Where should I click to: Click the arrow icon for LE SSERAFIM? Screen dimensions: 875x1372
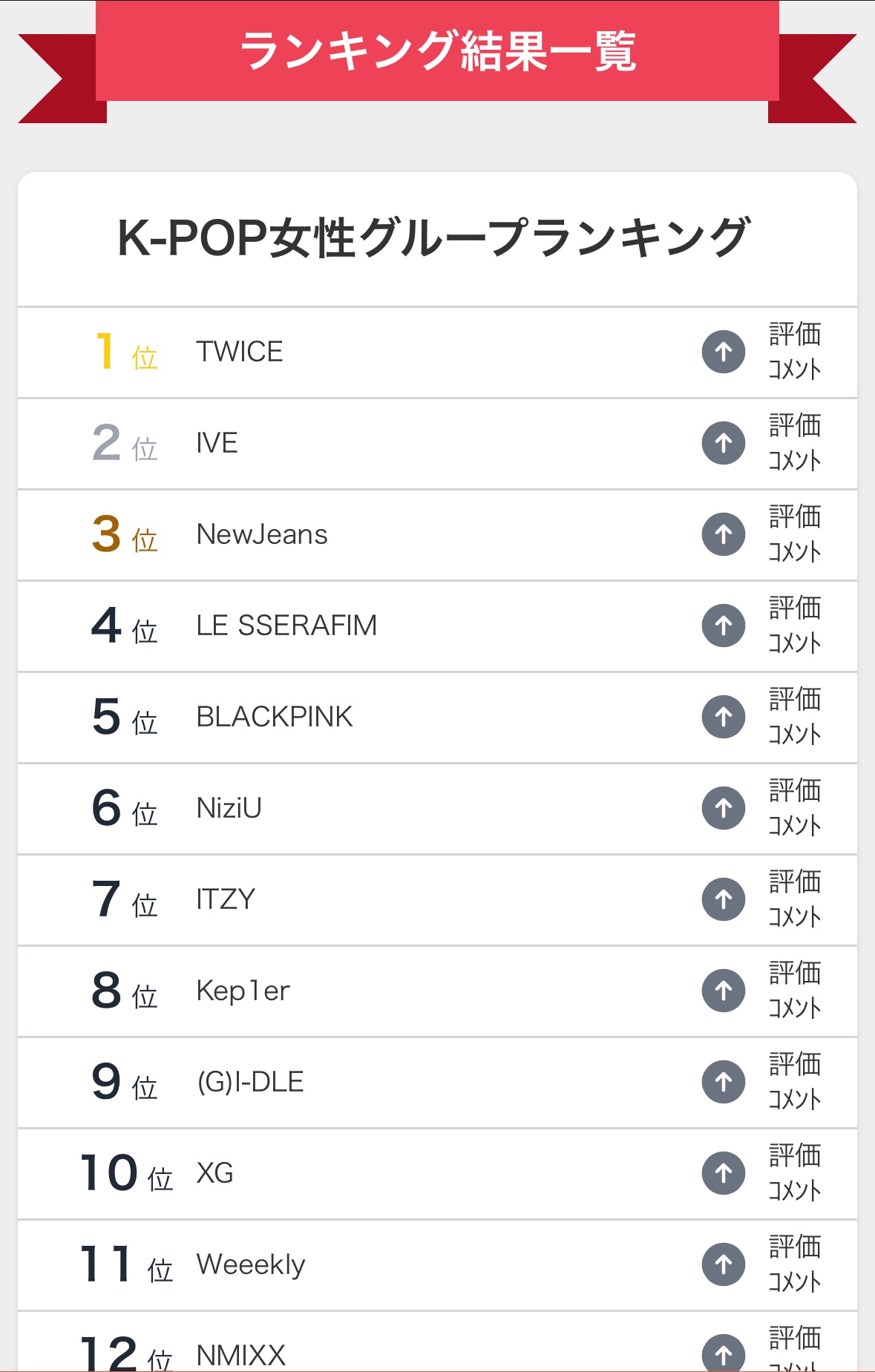point(724,626)
